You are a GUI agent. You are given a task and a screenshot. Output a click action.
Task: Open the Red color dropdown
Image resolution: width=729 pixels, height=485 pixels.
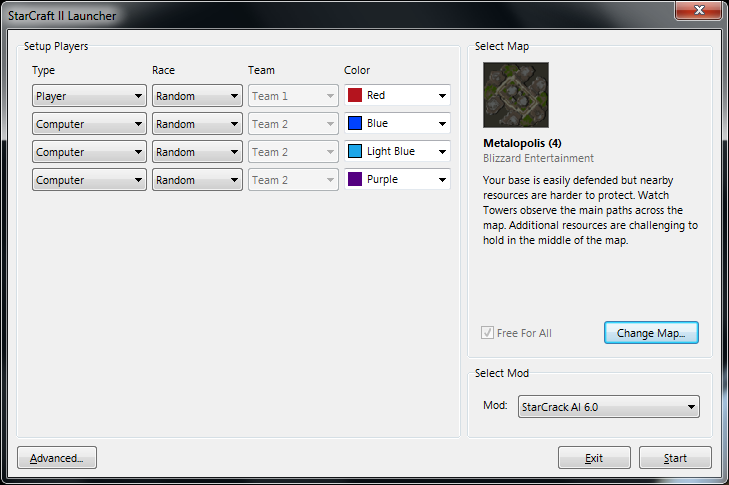[397, 96]
